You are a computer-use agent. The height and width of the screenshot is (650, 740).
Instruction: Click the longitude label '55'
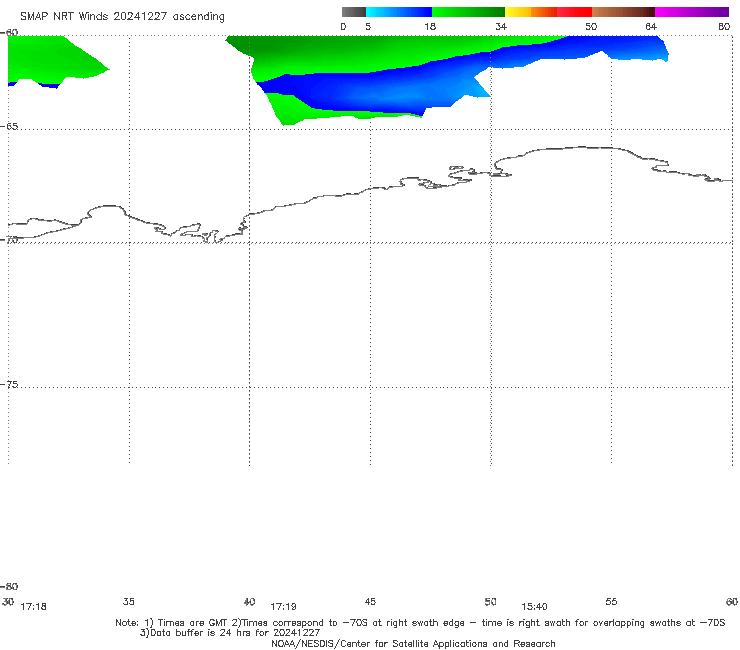click(612, 602)
